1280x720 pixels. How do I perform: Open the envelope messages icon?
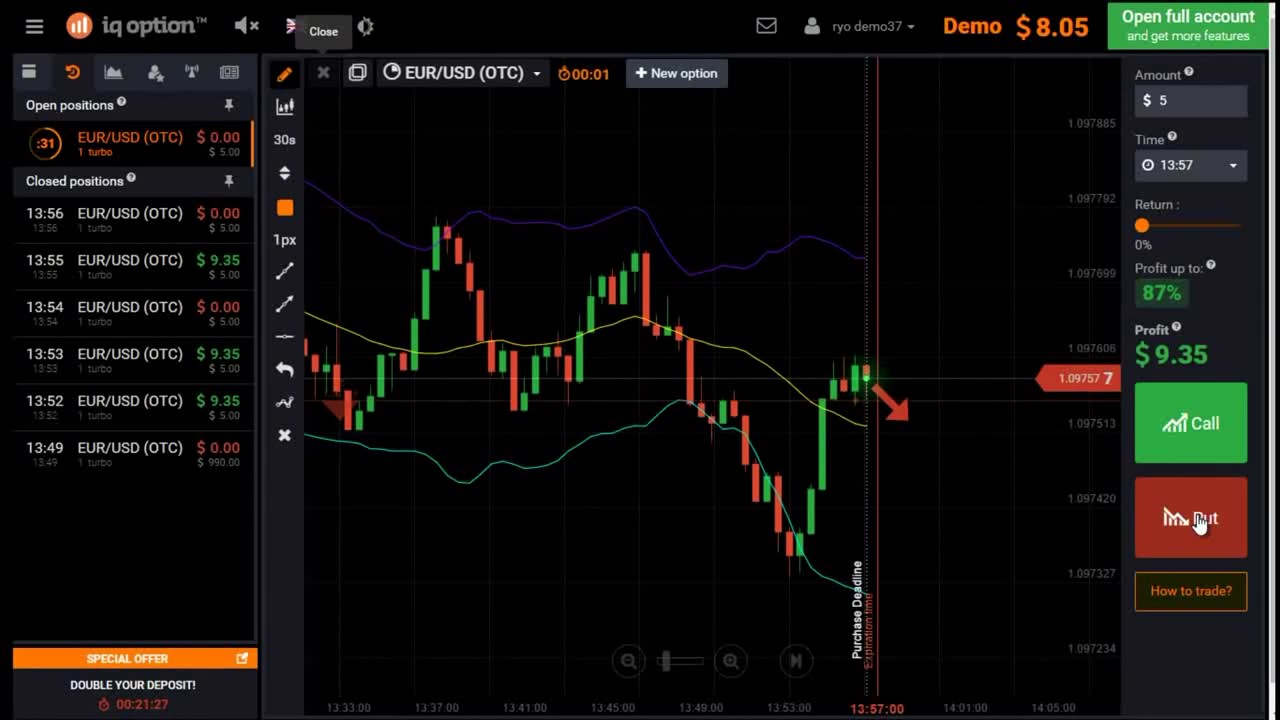[766, 26]
